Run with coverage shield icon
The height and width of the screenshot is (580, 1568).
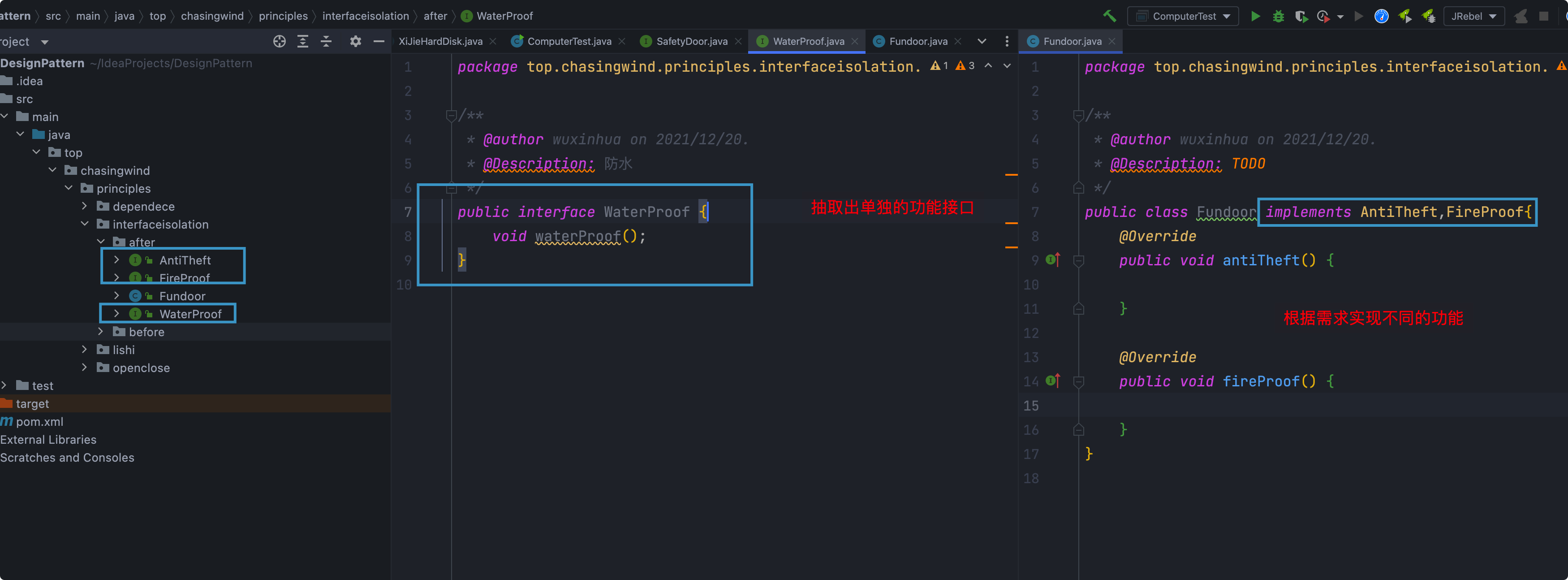click(x=1301, y=17)
